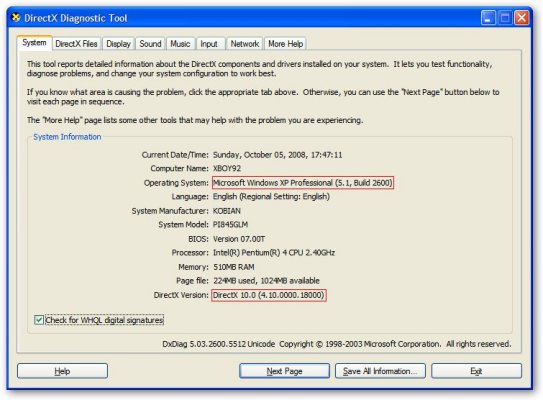Minimize the DirectX Diagnostic Tool window
Screen dimensions: 543x400
488,18
